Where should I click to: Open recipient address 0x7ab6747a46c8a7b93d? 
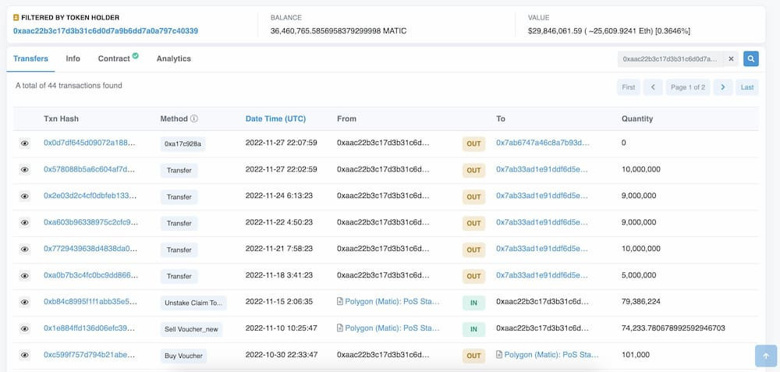[x=543, y=143]
